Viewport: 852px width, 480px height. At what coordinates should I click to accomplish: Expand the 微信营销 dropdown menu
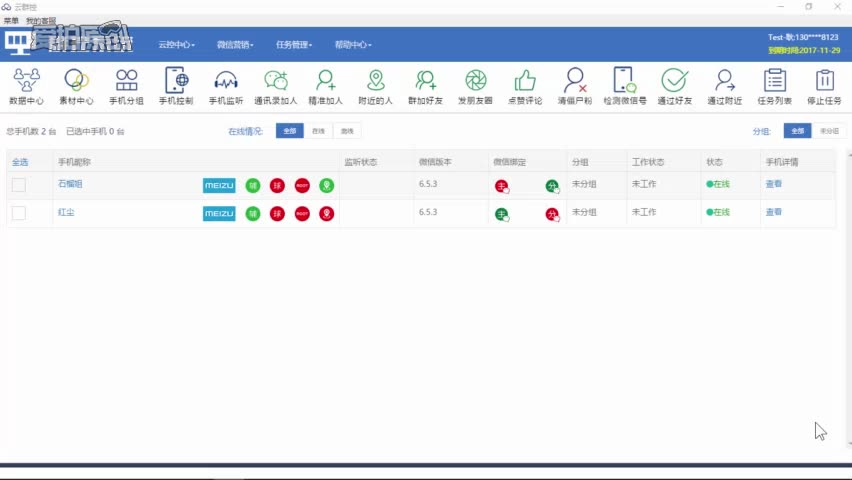pos(235,45)
